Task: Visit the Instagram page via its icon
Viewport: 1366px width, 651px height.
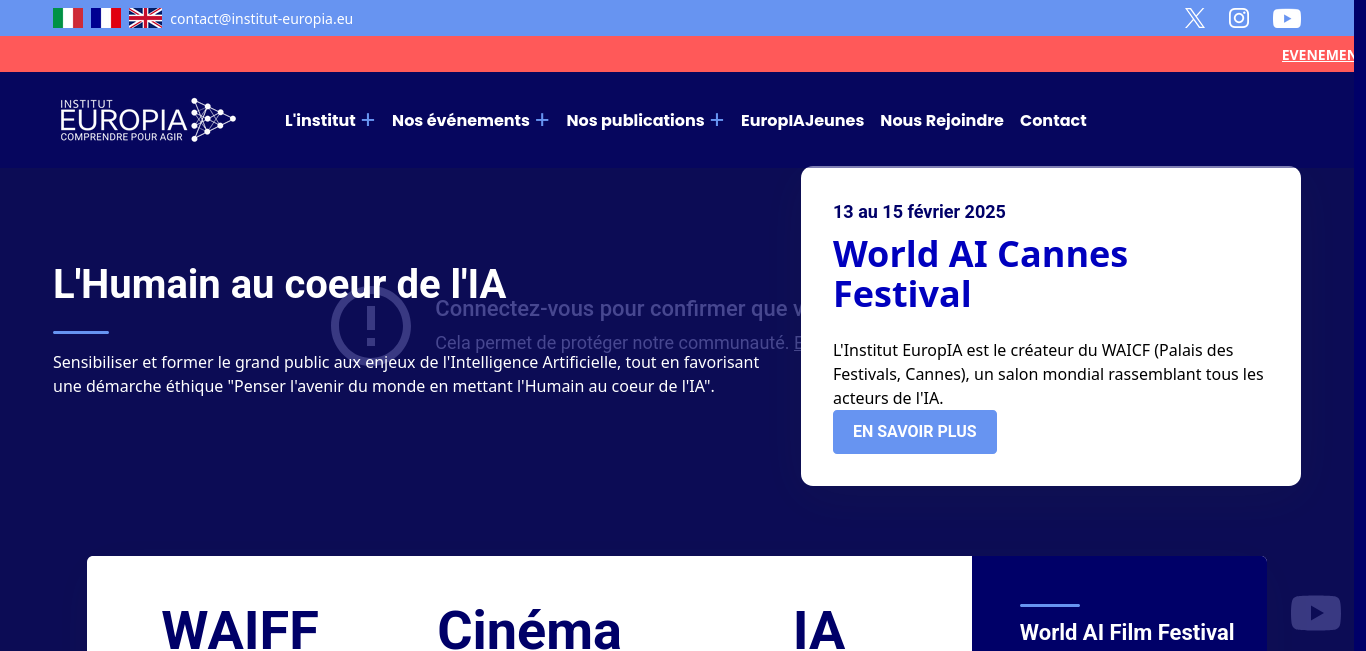Action: pos(1239,18)
